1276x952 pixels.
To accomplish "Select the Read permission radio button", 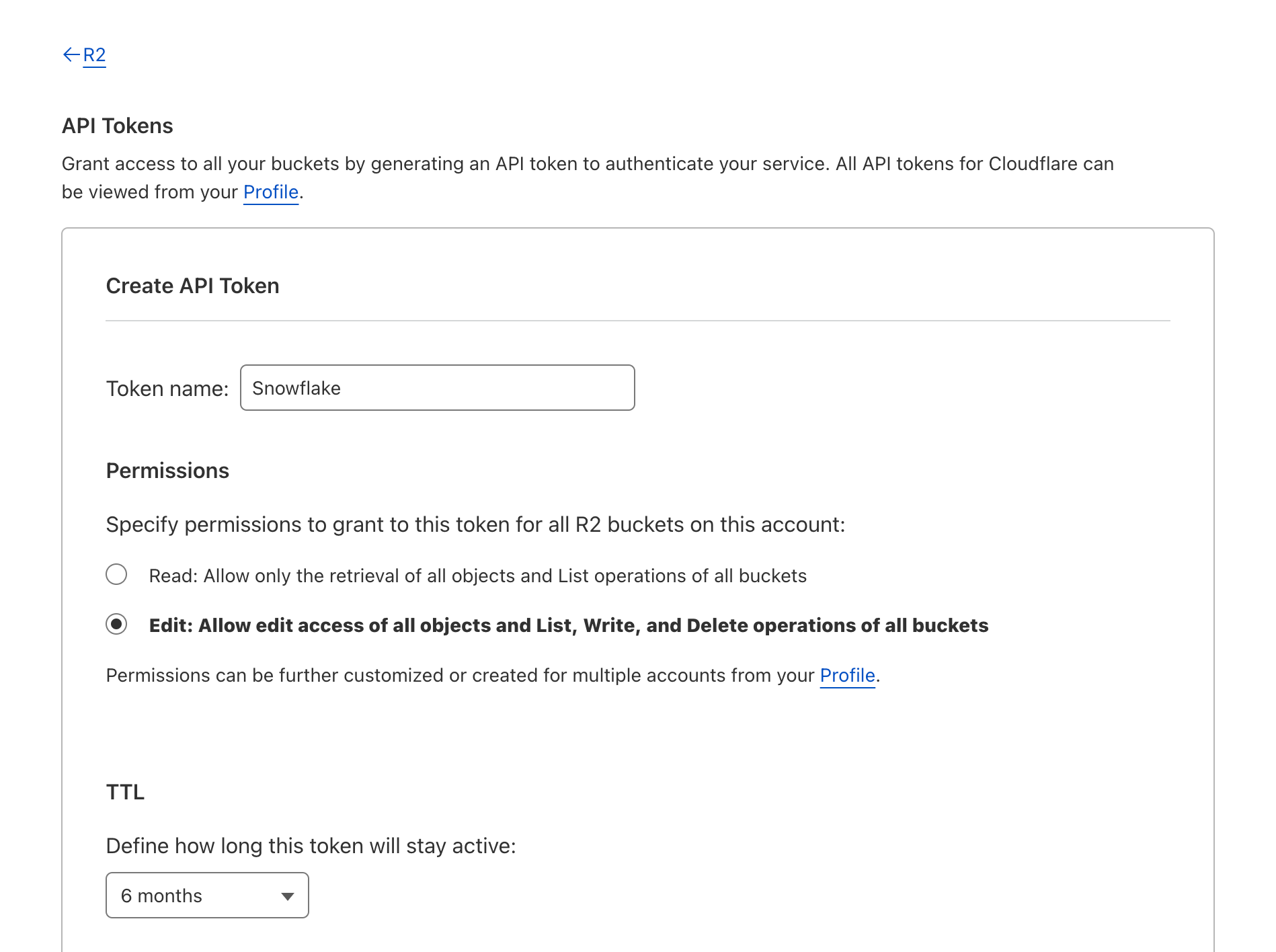I will [116, 575].
